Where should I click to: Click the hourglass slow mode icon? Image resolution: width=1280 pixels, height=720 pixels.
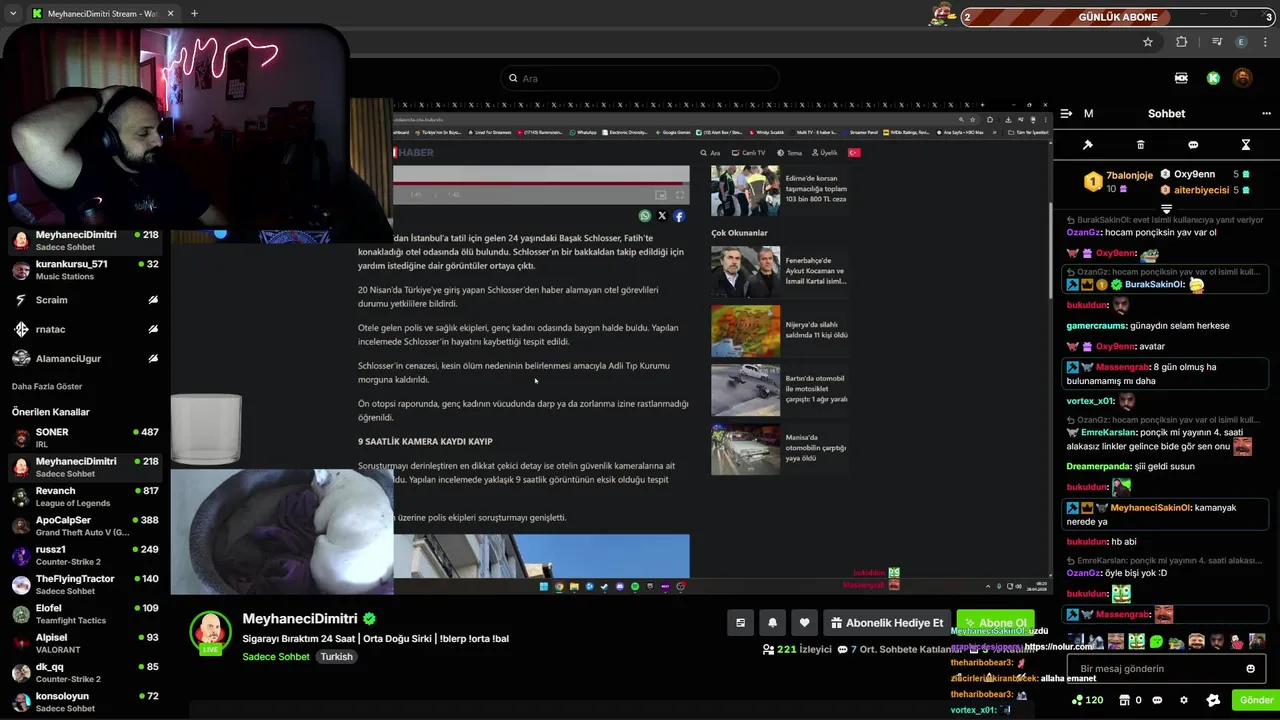[1245, 145]
